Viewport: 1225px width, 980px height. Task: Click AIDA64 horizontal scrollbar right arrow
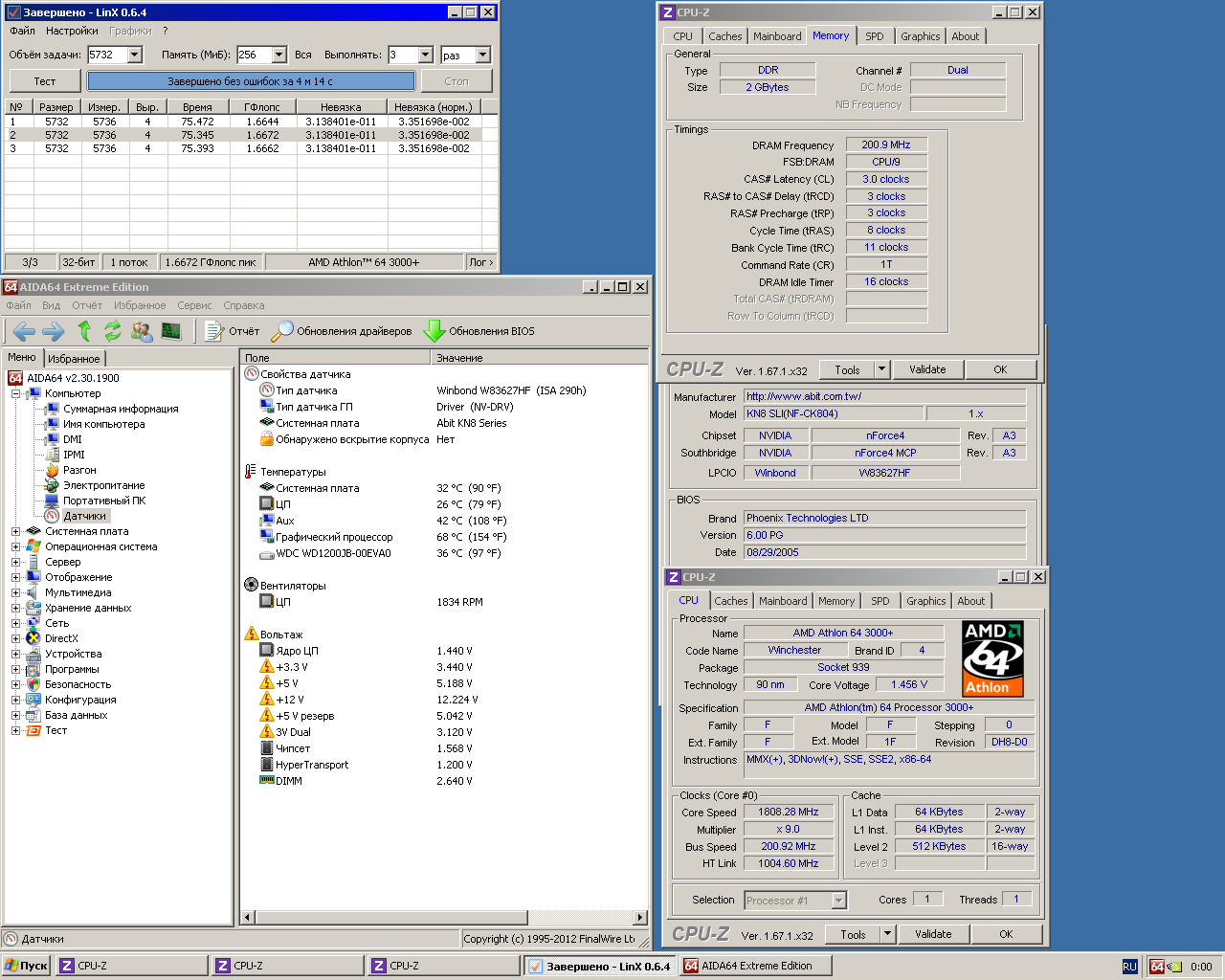point(640,917)
